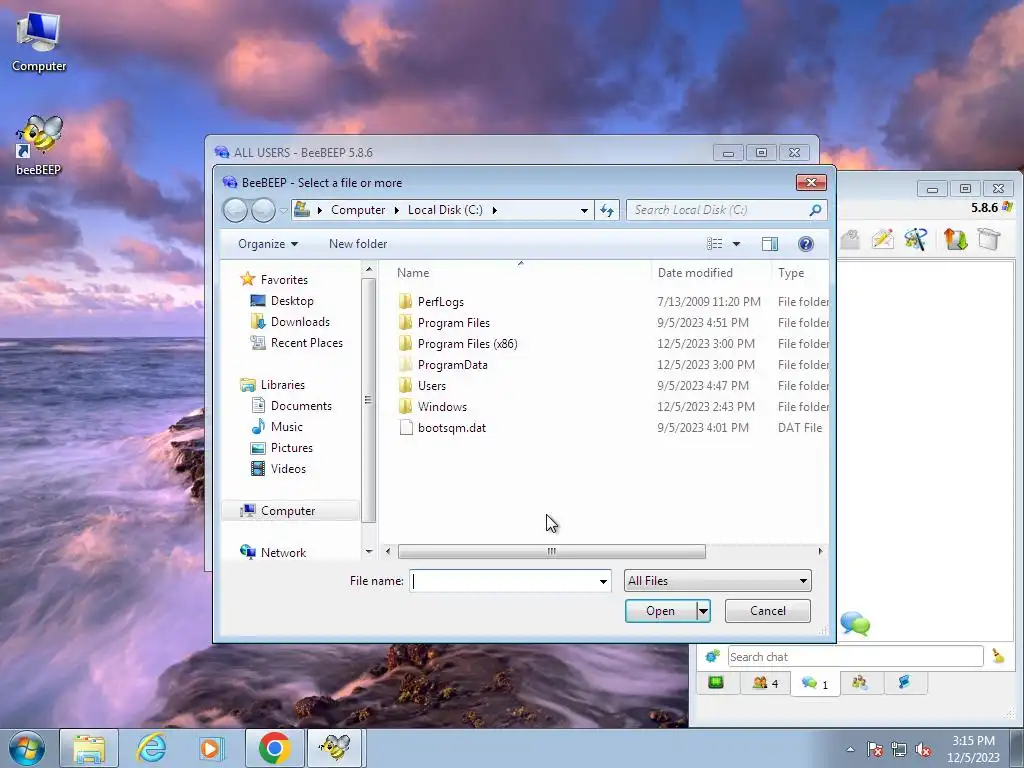1024x768 pixels.
Task: Expand the Open button split arrow
Action: pos(703,611)
